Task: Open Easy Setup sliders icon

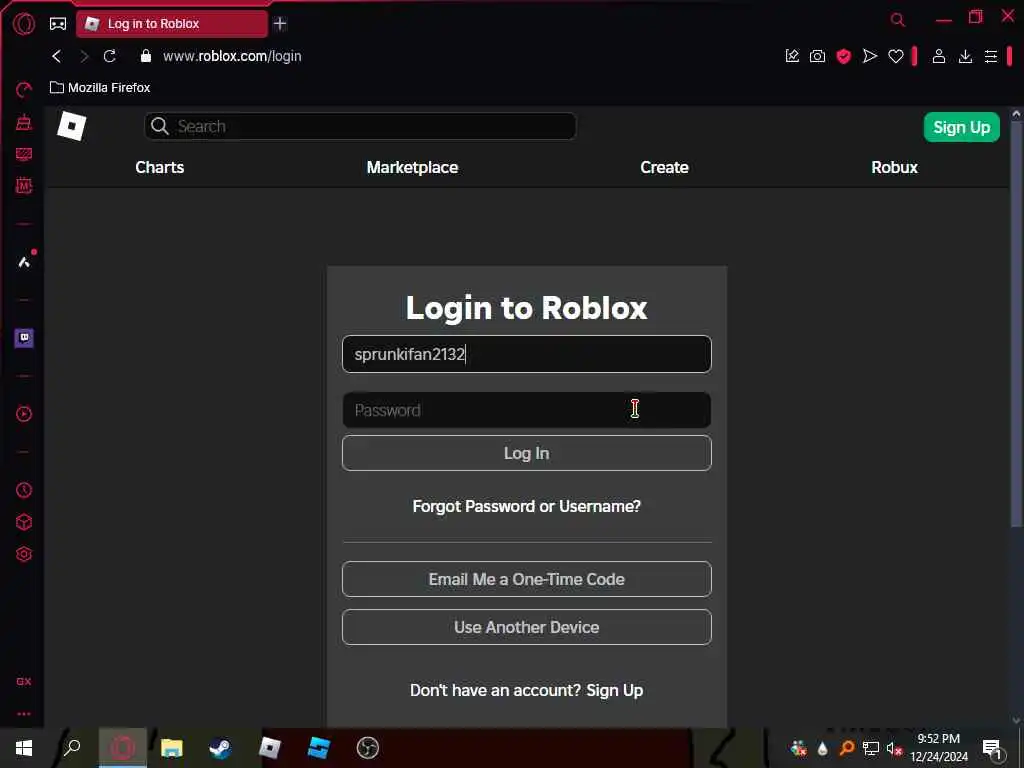Action: 991,57
